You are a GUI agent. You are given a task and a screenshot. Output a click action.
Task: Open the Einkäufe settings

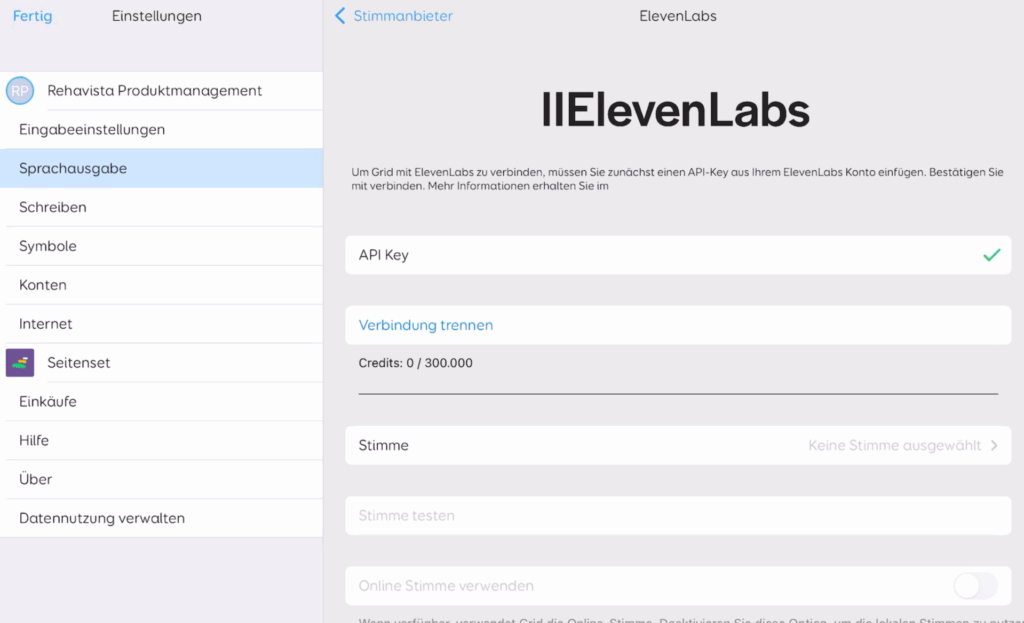tap(161, 402)
